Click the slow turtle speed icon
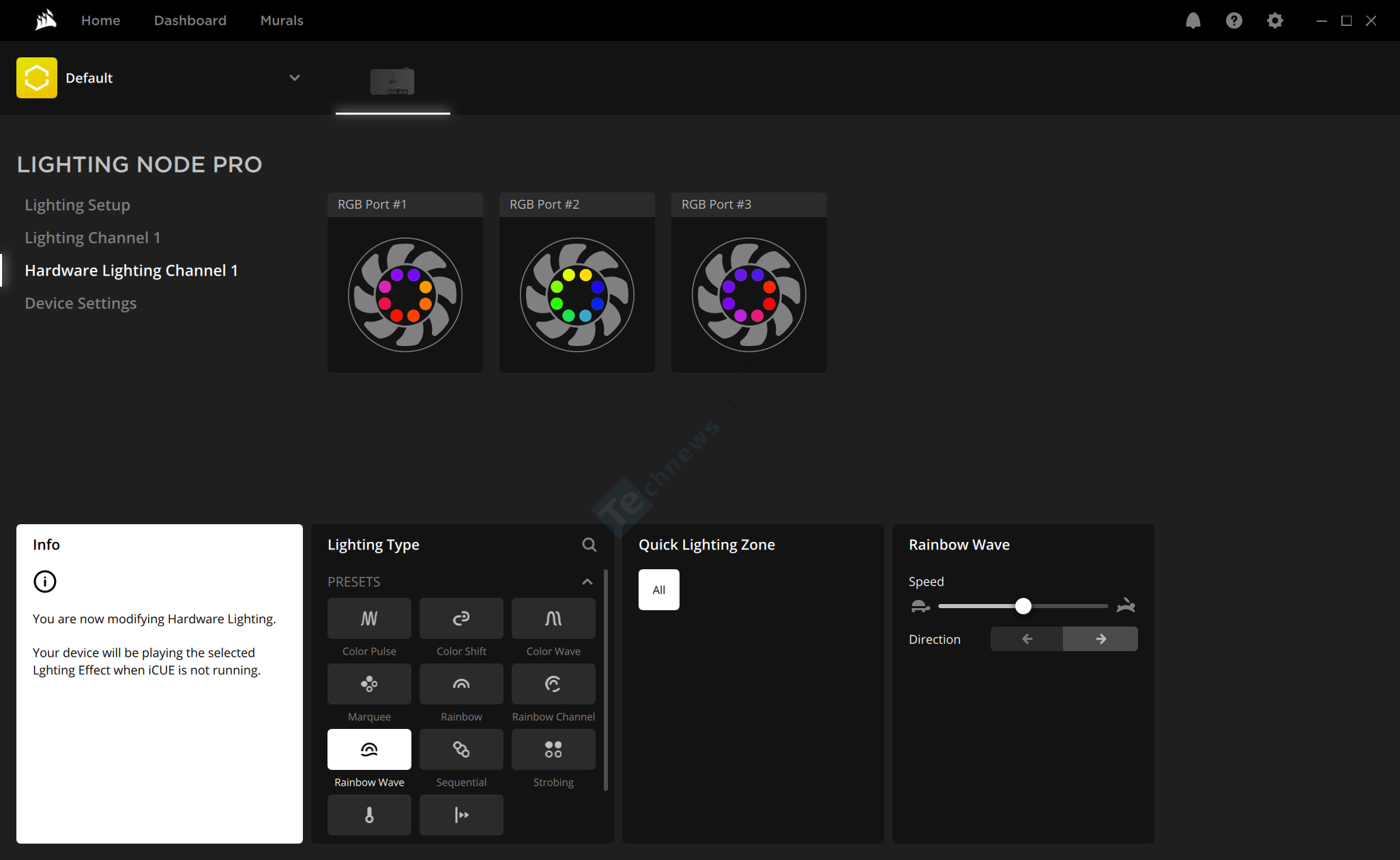This screenshot has height=860, width=1400. click(x=920, y=606)
